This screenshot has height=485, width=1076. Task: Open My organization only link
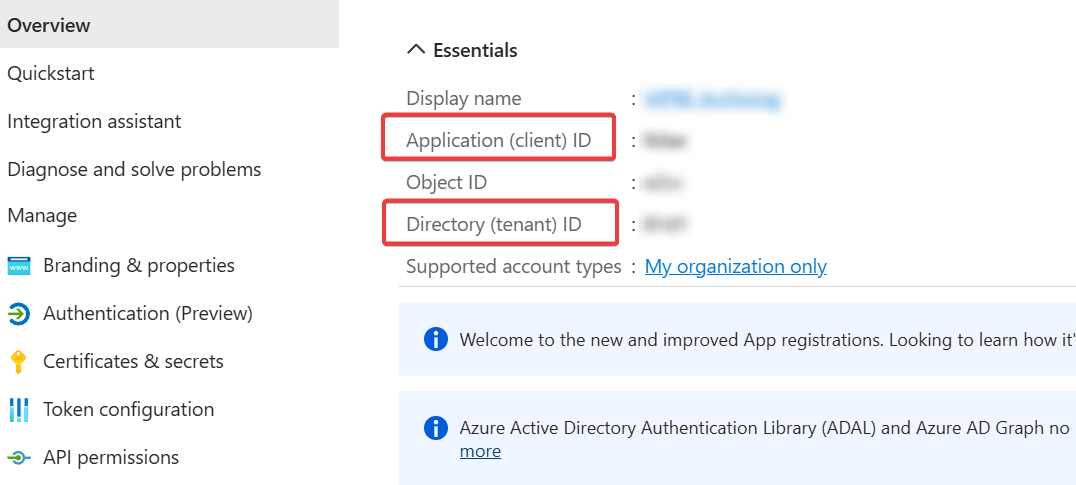point(736,266)
